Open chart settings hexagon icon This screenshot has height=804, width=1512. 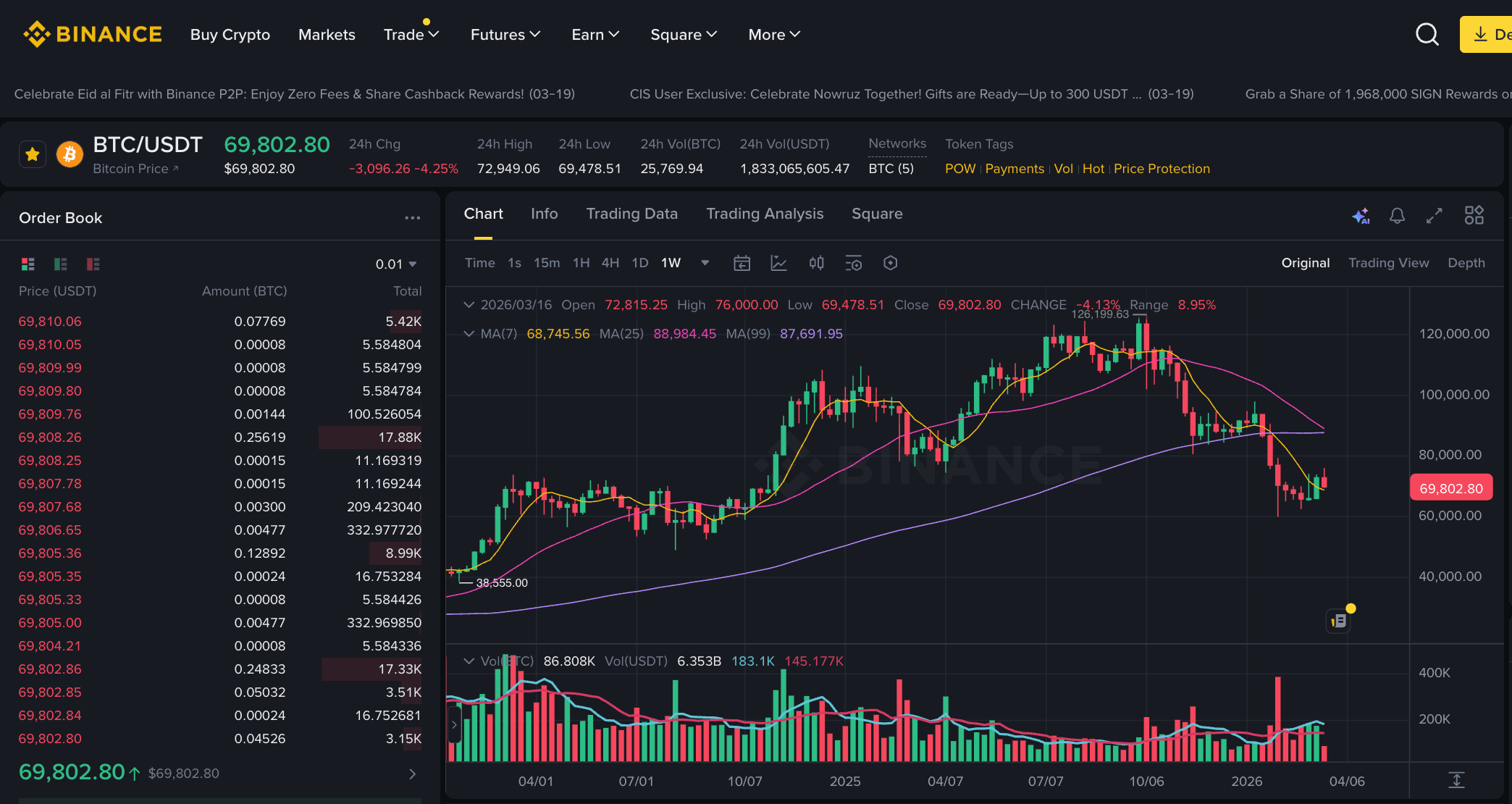tap(890, 263)
